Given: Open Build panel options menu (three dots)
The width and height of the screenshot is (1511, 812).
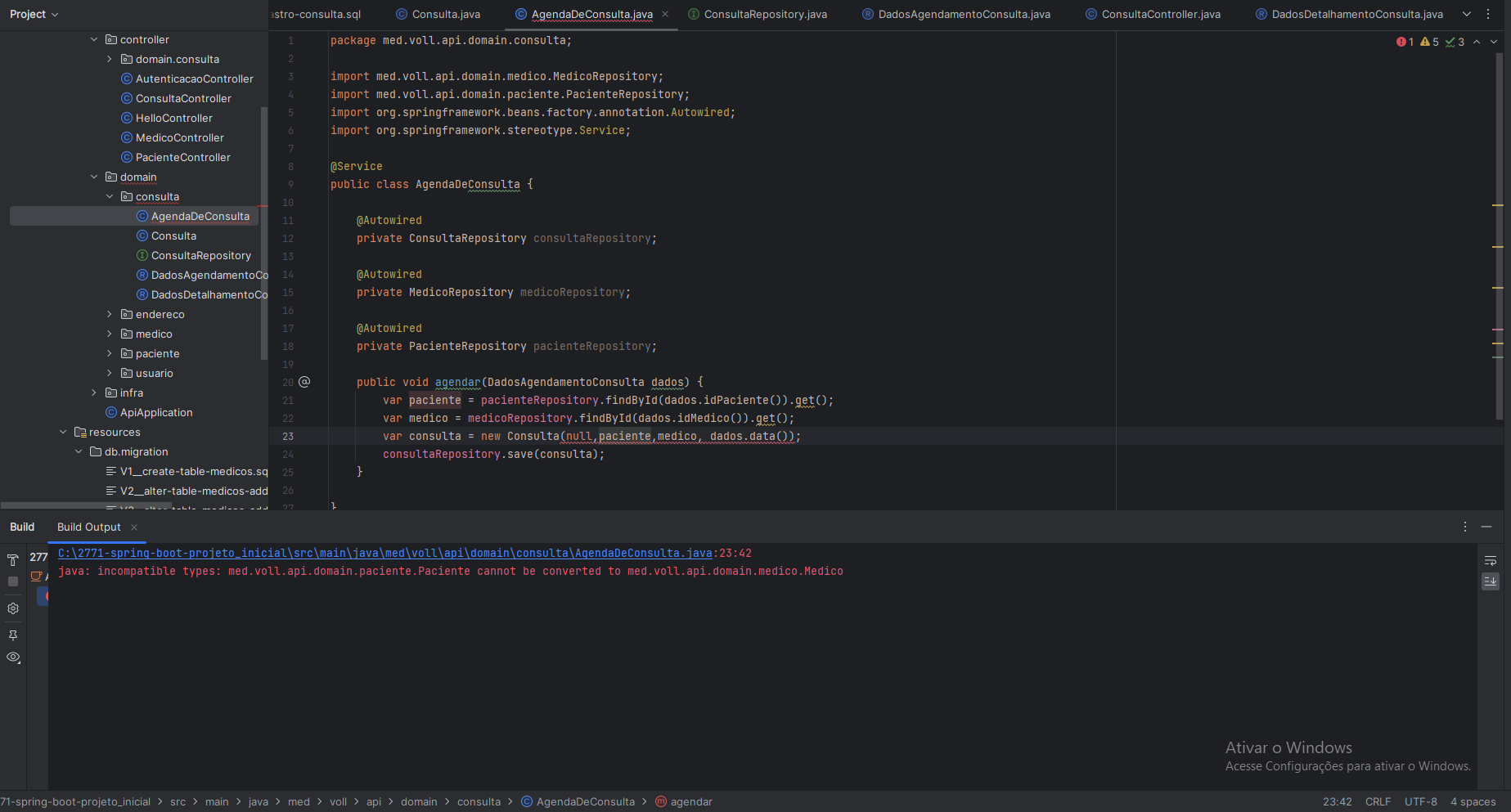Looking at the screenshot, I should [1465, 527].
